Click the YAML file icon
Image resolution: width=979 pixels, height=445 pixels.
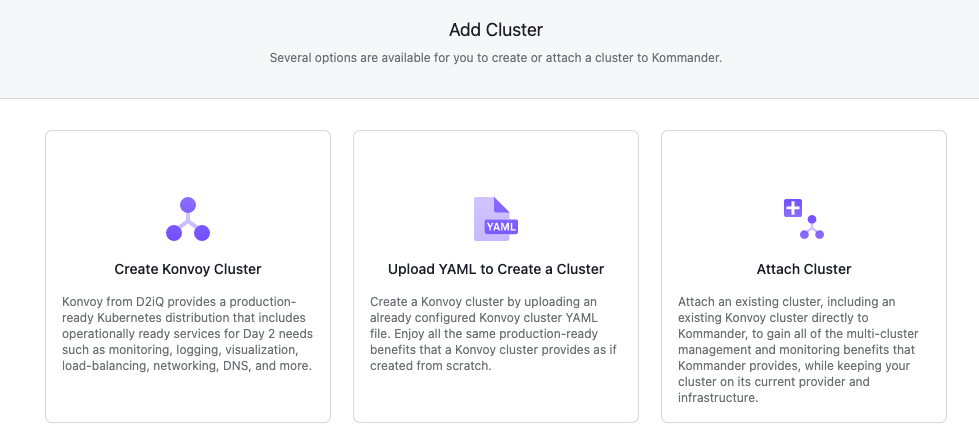tap(496, 219)
